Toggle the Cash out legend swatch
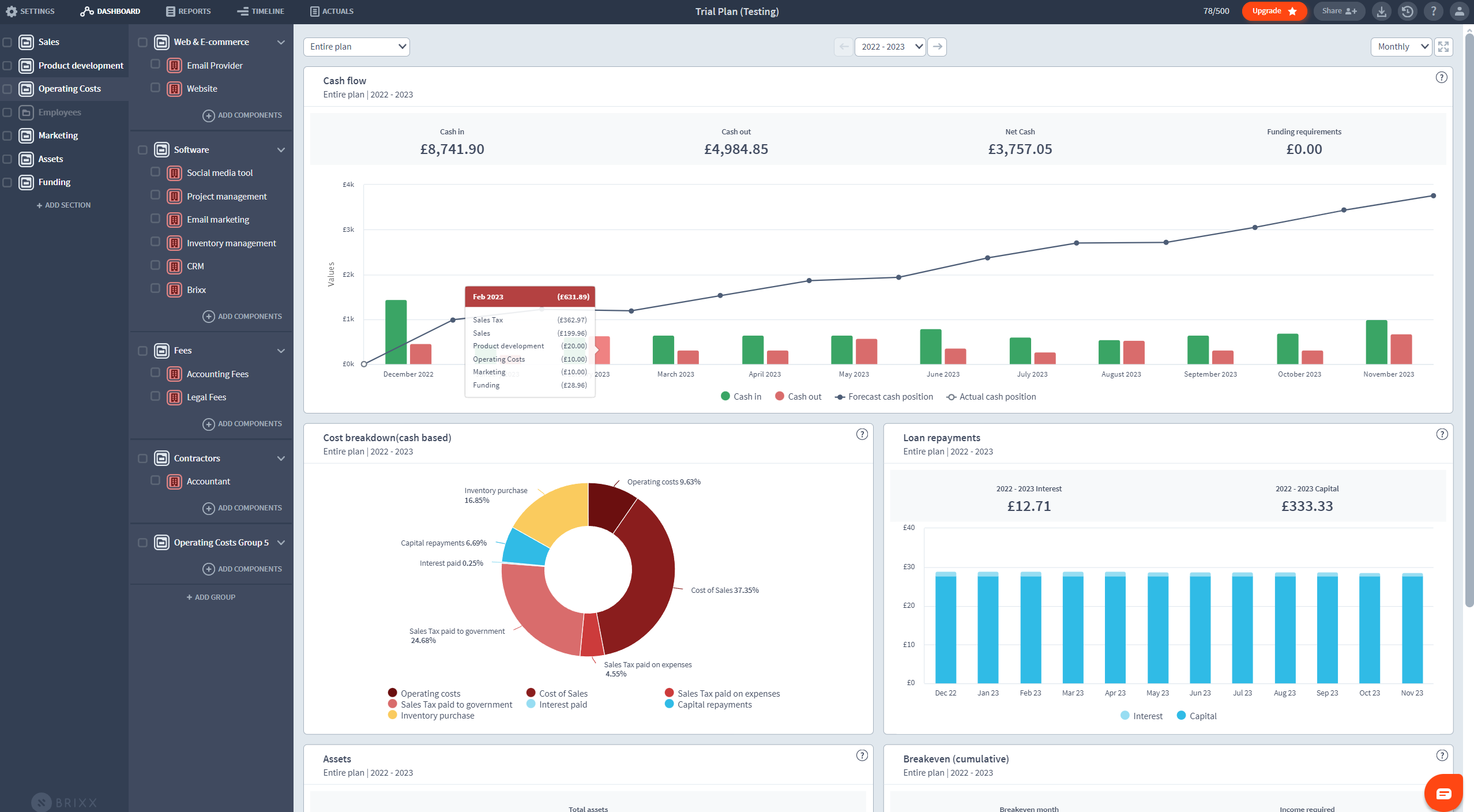 click(x=780, y=396)
